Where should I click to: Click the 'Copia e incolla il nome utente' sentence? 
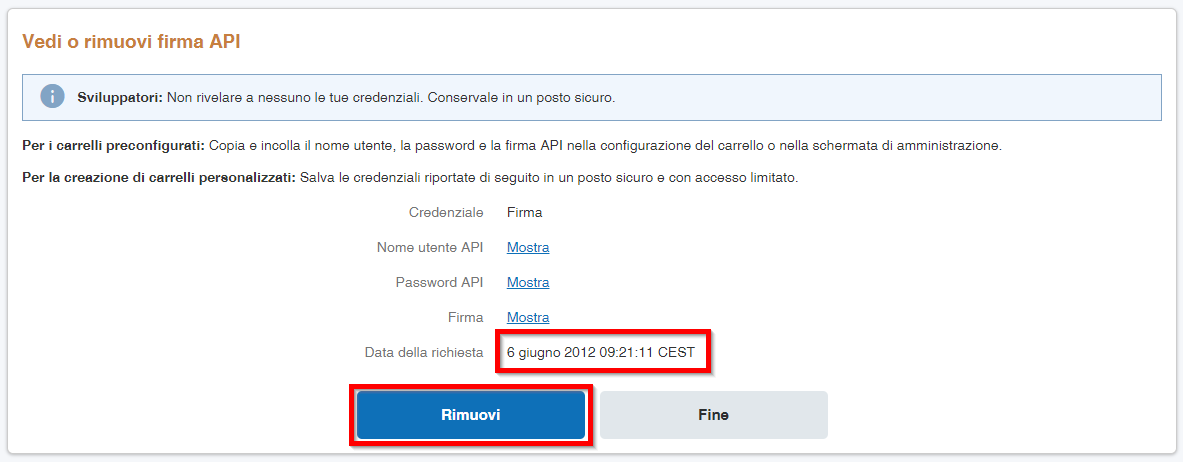click(x=605, y=146)
